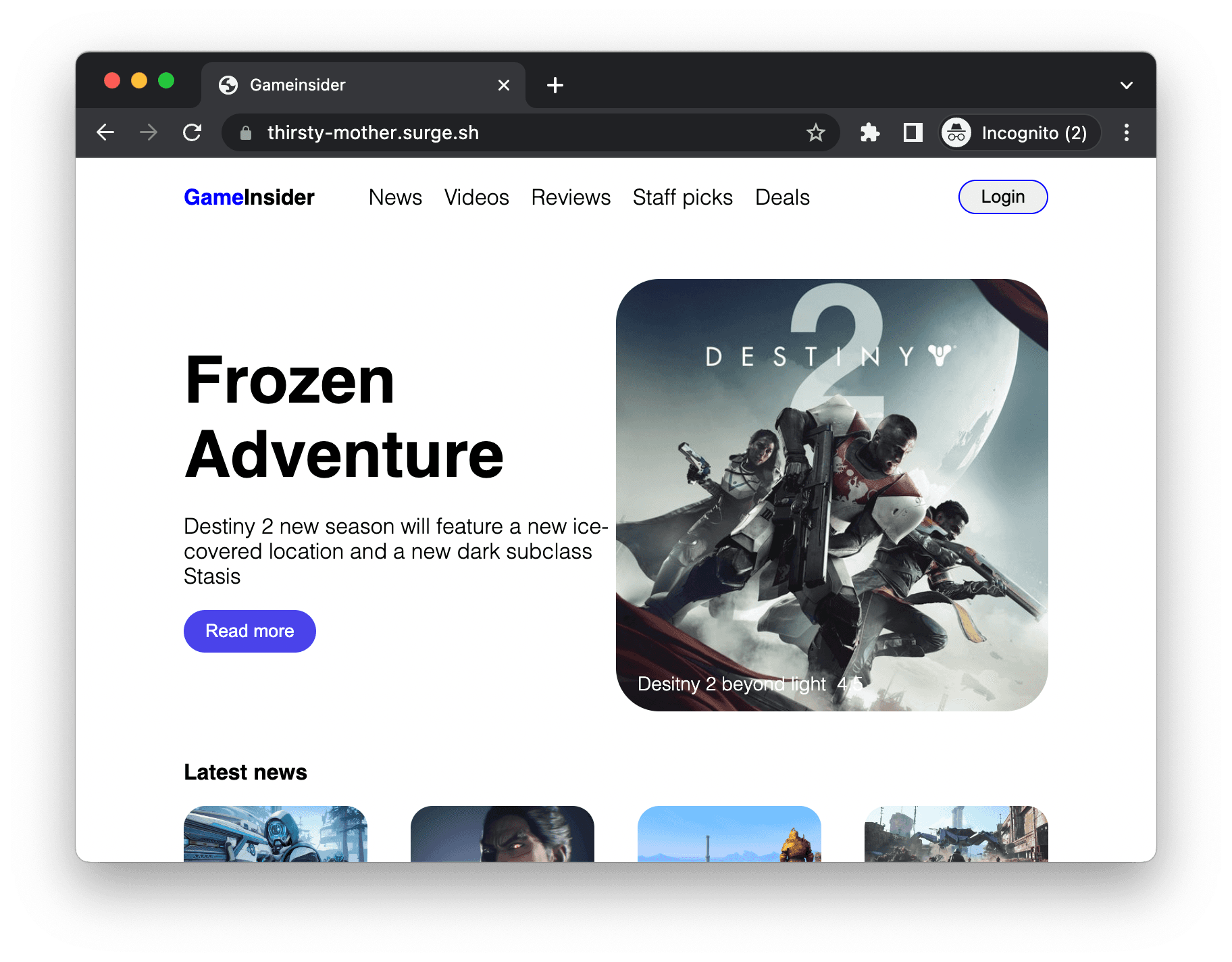Bookmark this page with the star icon
Viewport: 1232px width, 962px height.
816,132
